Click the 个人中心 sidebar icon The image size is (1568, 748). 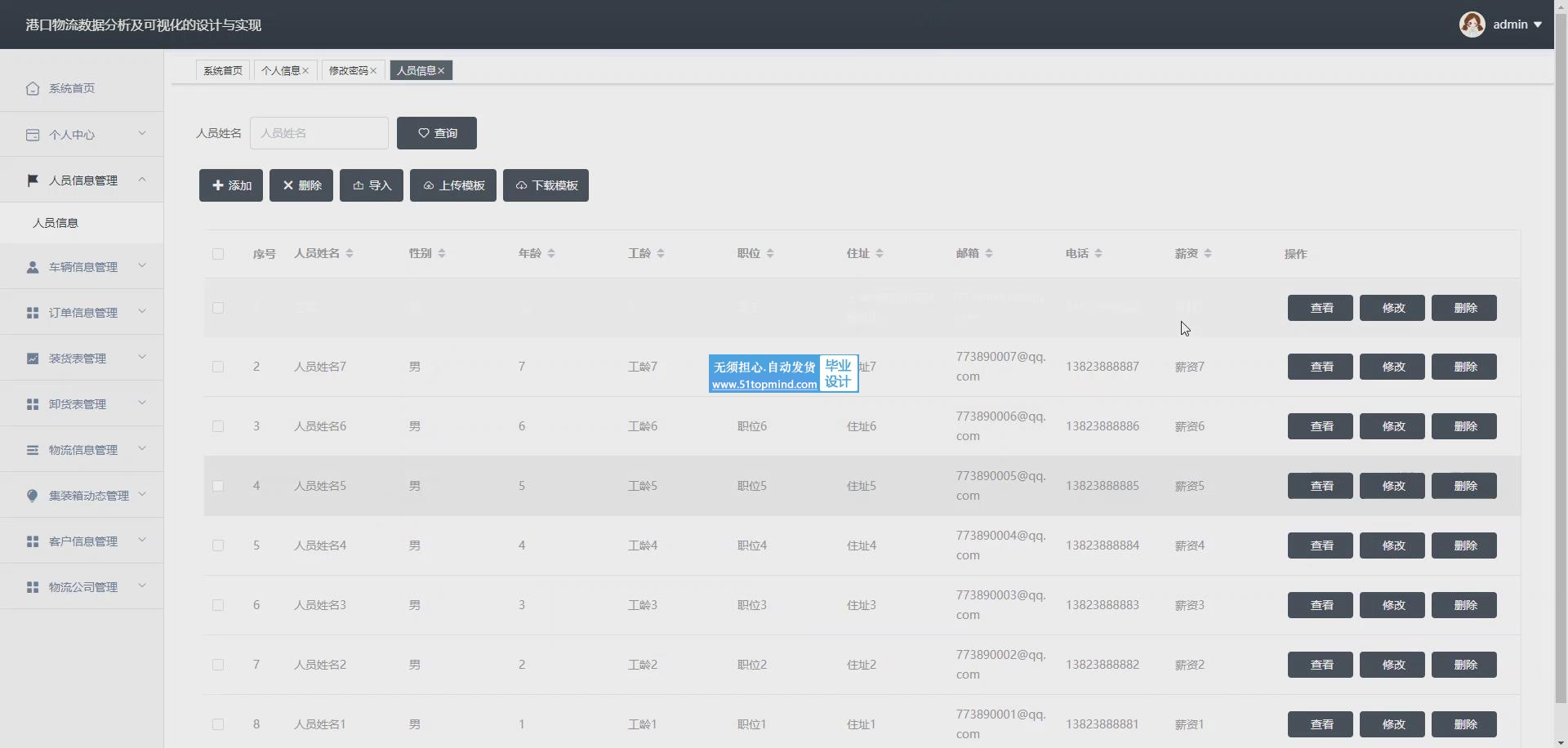coord(33,135)
